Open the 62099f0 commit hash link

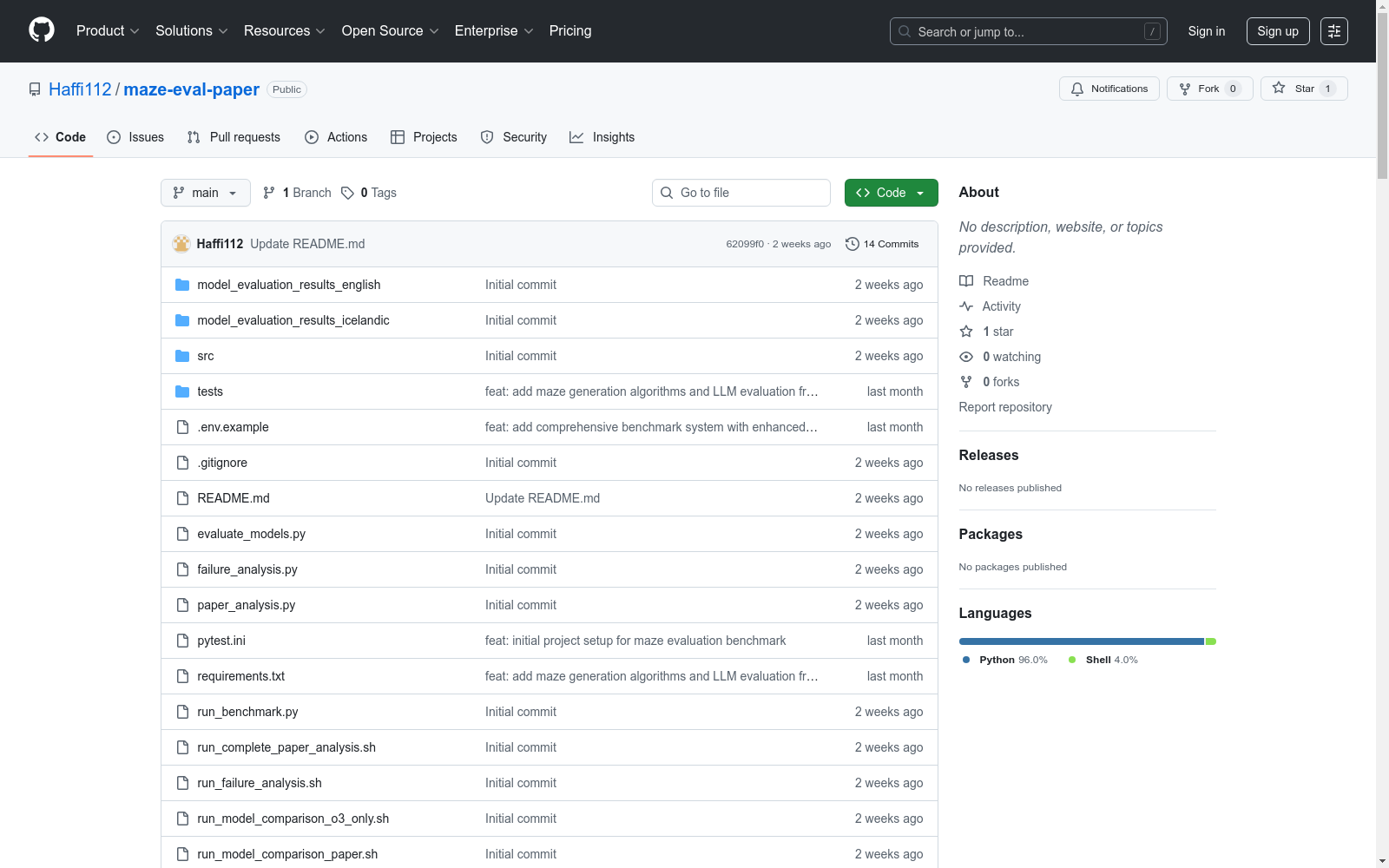point(745,244)
